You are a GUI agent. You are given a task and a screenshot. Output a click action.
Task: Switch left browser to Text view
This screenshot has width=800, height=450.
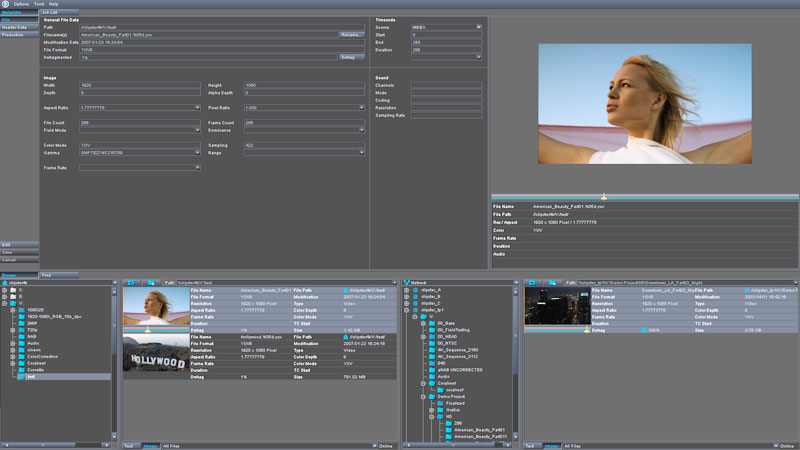130,445
